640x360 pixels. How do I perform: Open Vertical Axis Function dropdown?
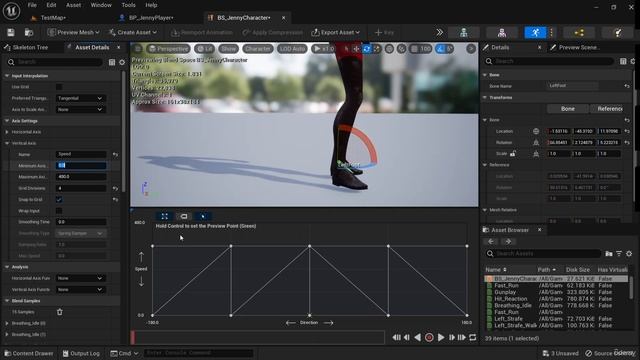click(x=80, y=289)
